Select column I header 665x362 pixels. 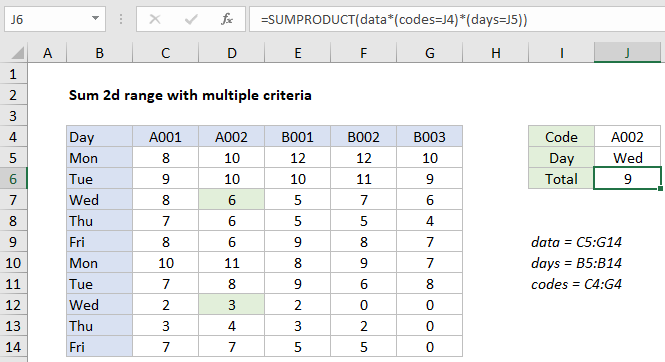[x=562, y=53]
